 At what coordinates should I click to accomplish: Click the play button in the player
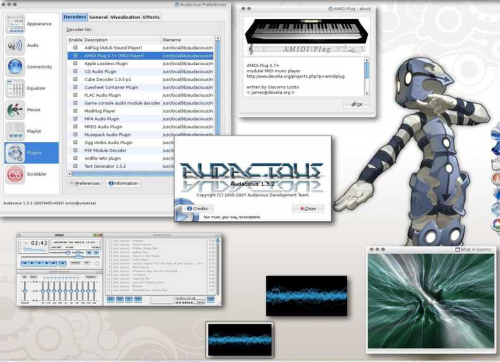coord(32,263)
